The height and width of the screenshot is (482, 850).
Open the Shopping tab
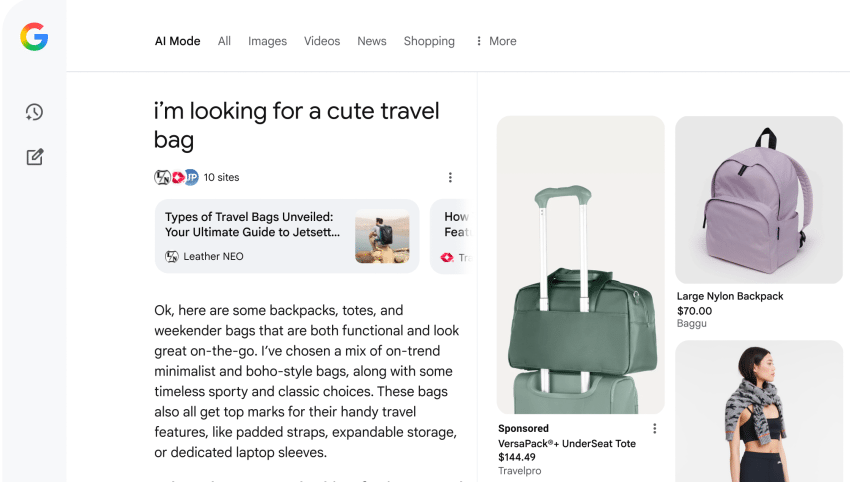pyautogui.click(x=429, y=41)
